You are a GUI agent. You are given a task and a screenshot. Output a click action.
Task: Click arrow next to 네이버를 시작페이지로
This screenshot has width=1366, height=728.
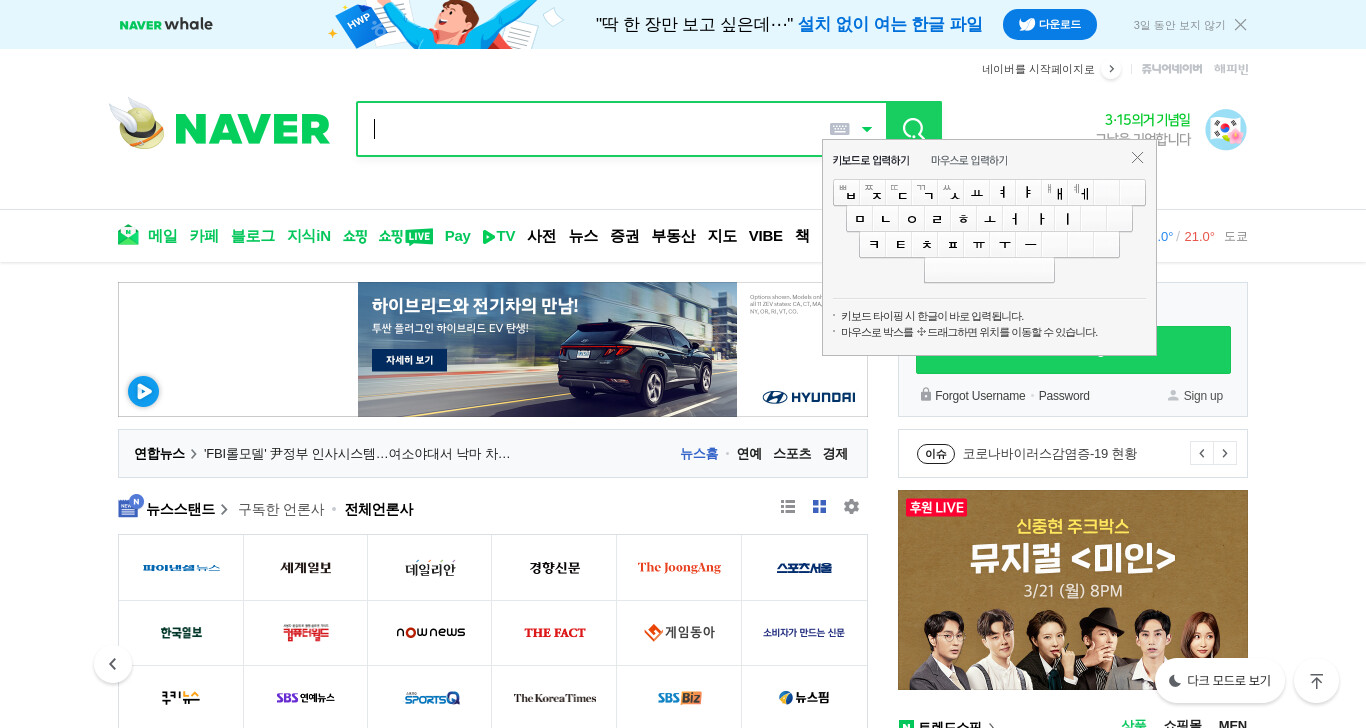tap(1111, 69)
